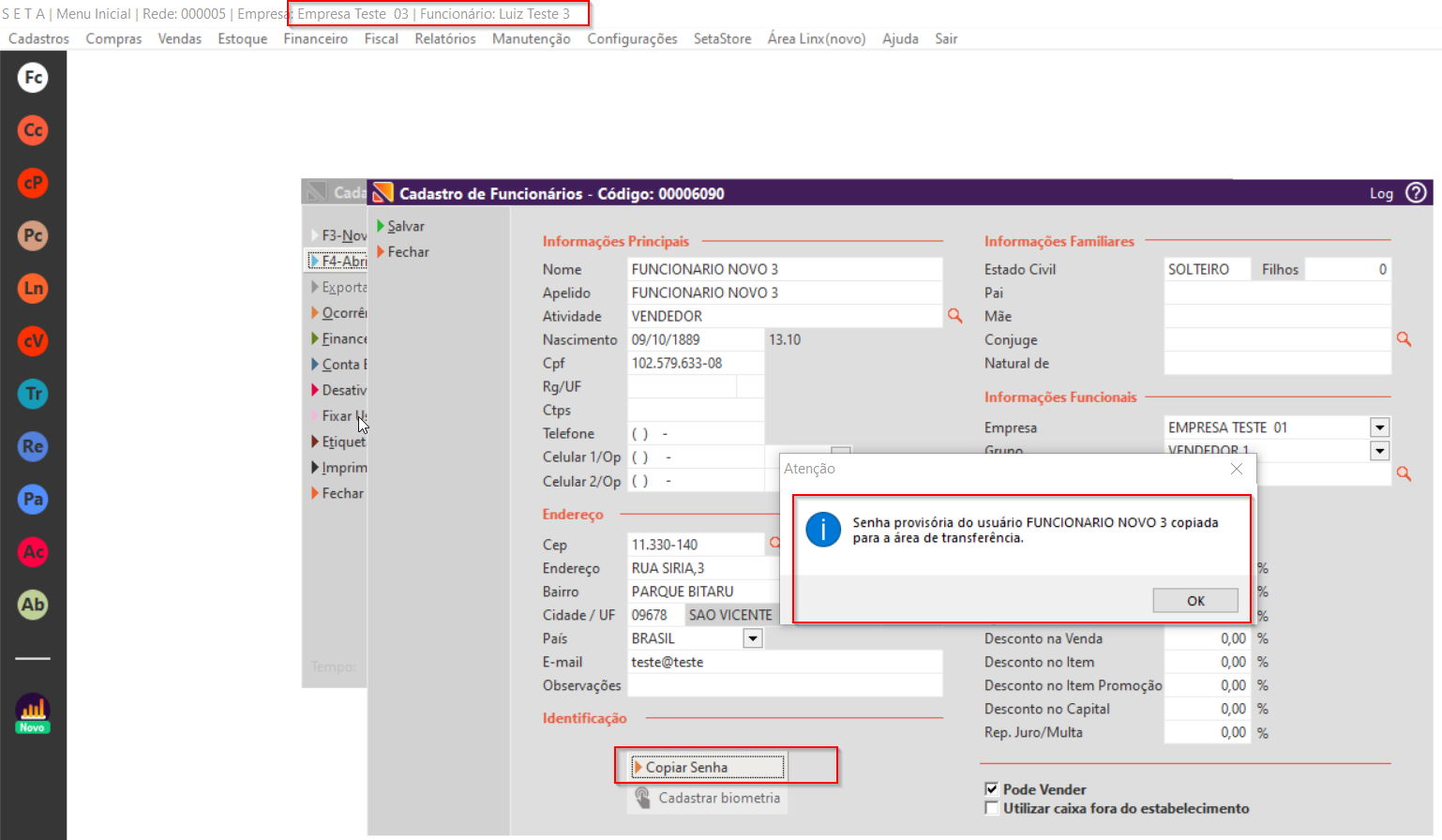The image size is (1442, 840).
Task: Click the E-mail input field
Action: [x=785, y=662]
